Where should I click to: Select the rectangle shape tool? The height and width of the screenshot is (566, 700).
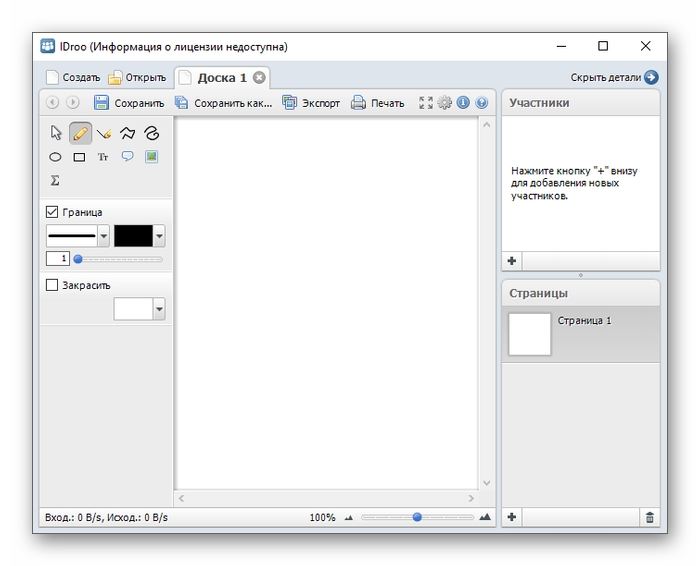[79, 157]
